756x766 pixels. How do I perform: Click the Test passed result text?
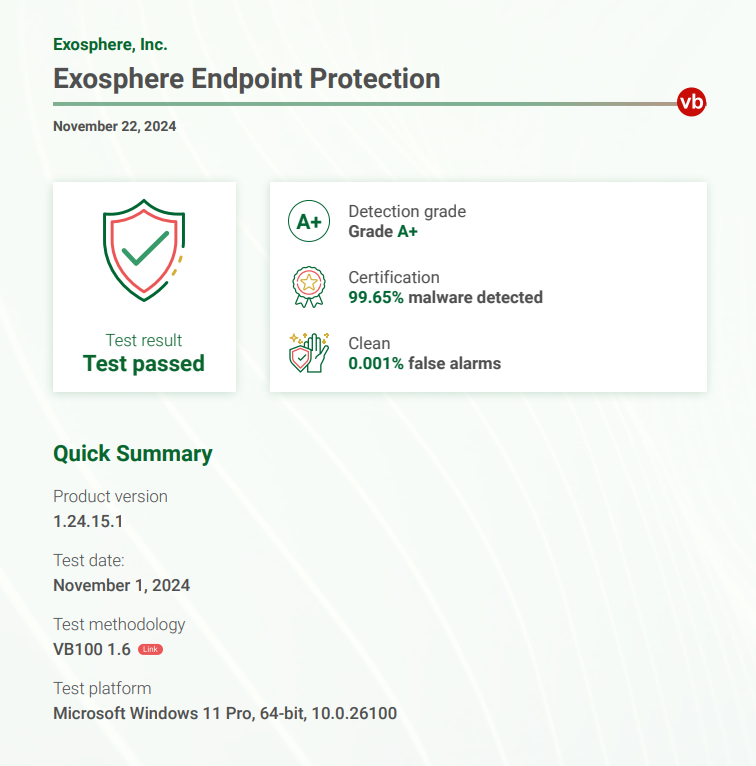point(144,363)
